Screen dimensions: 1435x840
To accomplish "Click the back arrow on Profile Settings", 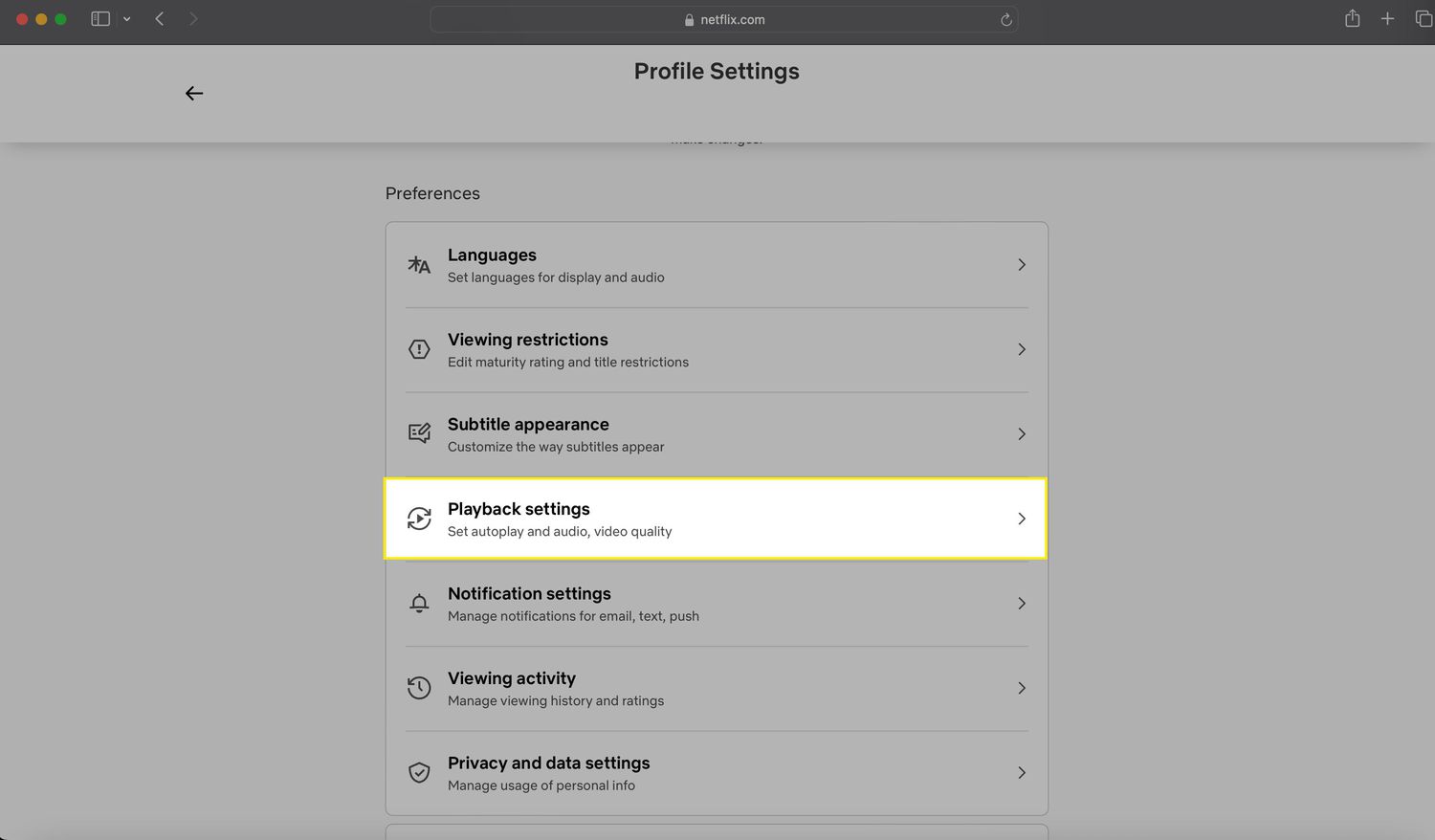I will click(193, 93).
